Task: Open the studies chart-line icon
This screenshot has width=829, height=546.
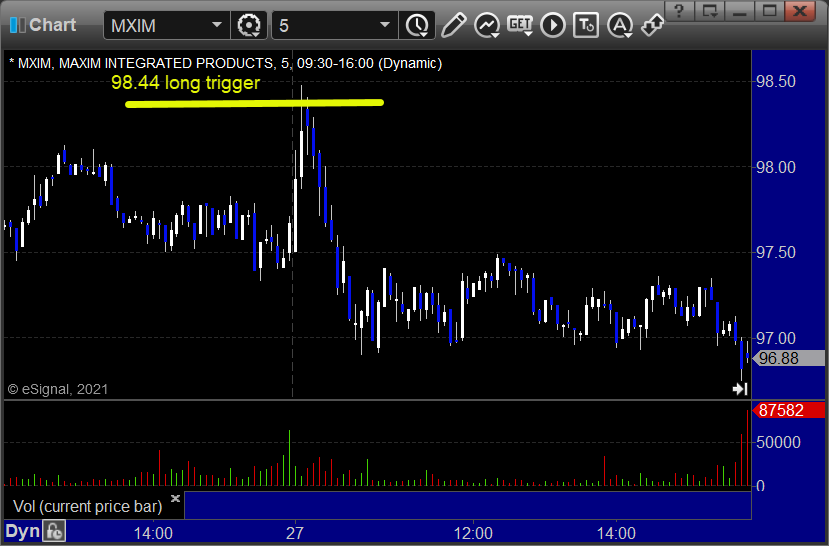Action: tap(486, 25)
